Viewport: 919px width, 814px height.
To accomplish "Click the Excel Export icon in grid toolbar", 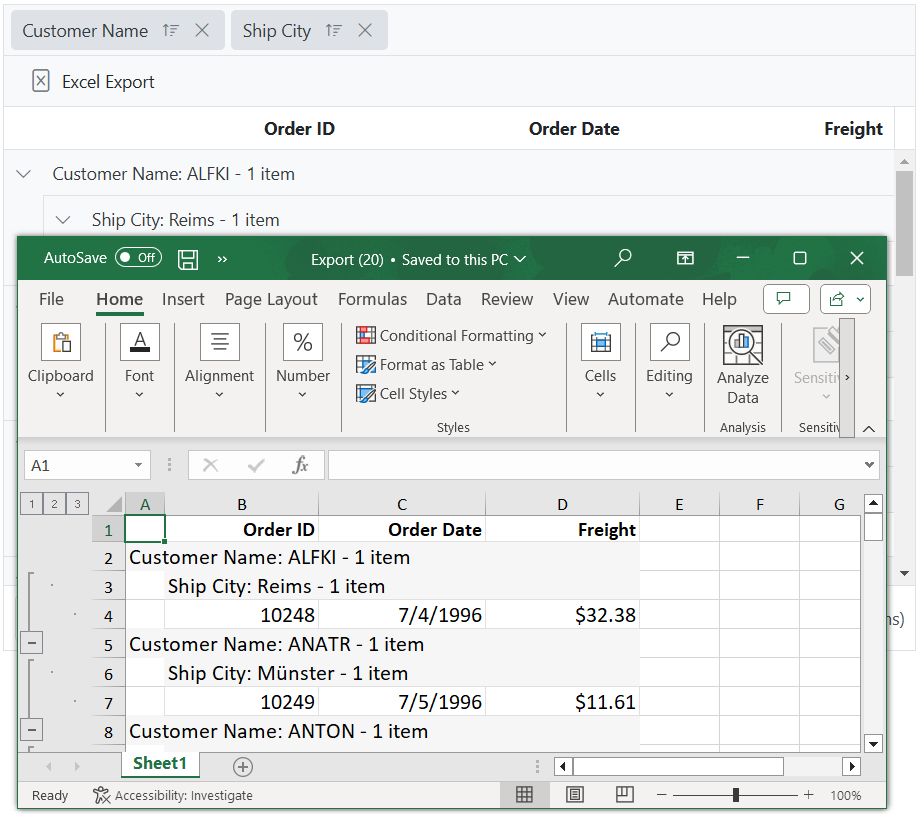I will click(x=40, y=81).
